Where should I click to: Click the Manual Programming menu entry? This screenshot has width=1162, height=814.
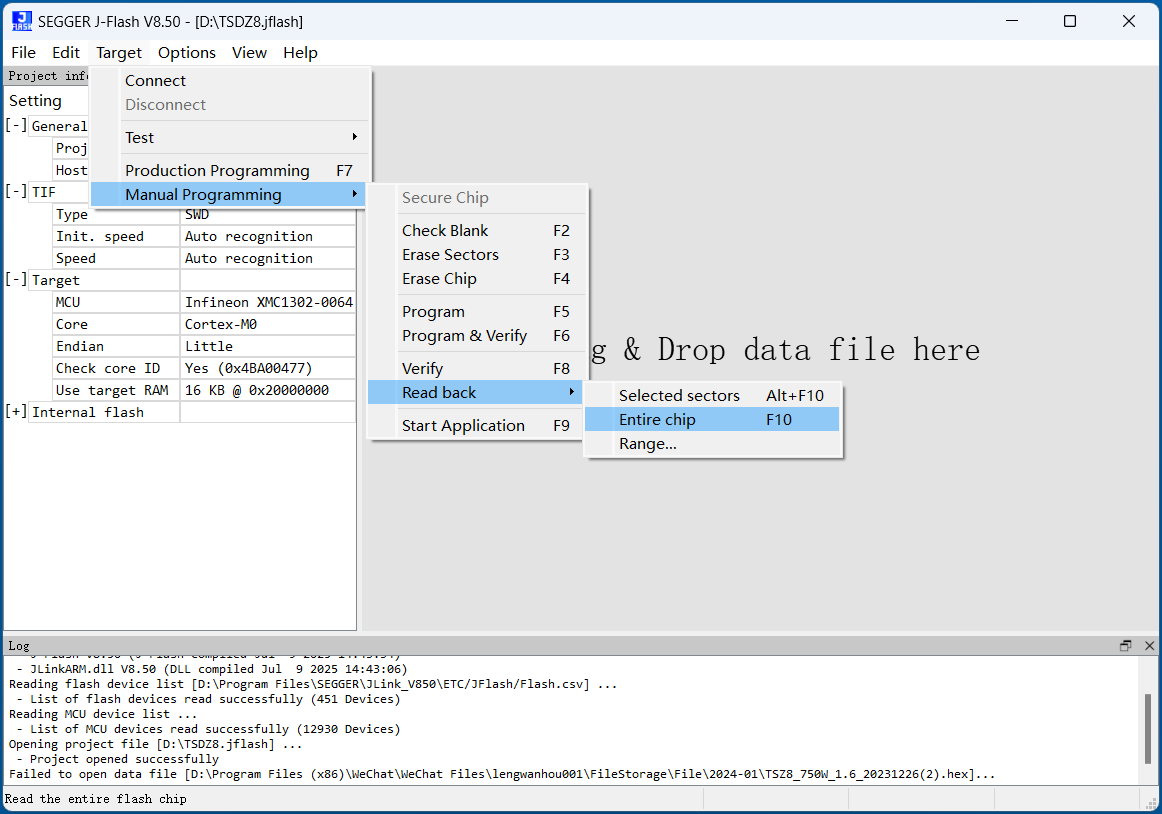coord(228,195)
